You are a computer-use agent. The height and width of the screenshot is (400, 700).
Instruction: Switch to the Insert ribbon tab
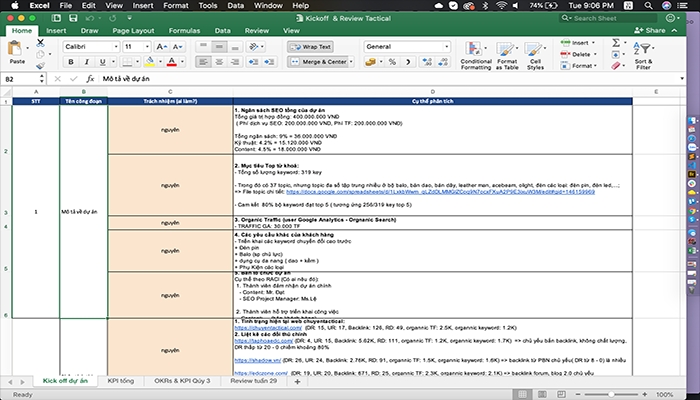pos(56,30)
